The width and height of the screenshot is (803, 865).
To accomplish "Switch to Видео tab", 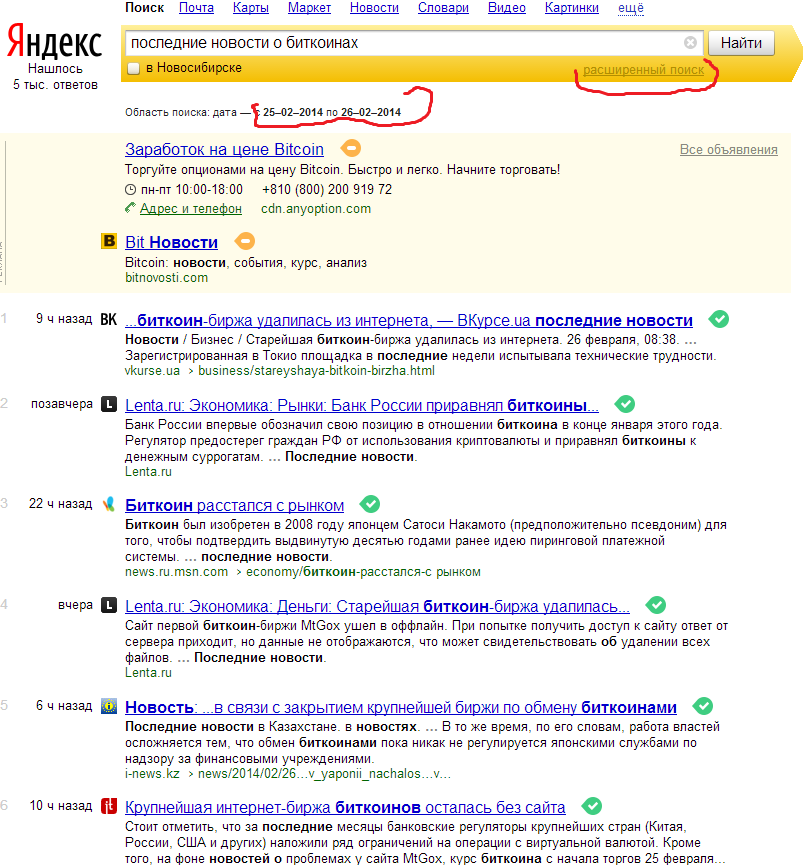I will click(506, 8).
